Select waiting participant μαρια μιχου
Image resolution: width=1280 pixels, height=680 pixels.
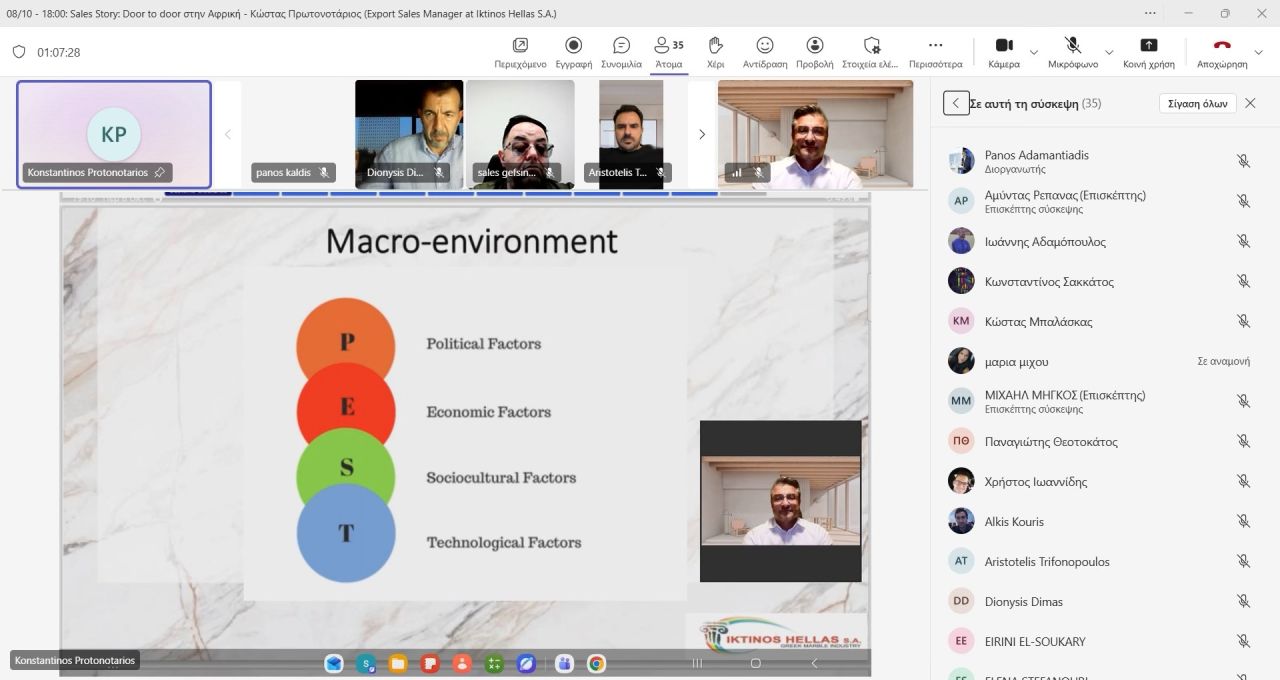click(x=1100, y=361)
